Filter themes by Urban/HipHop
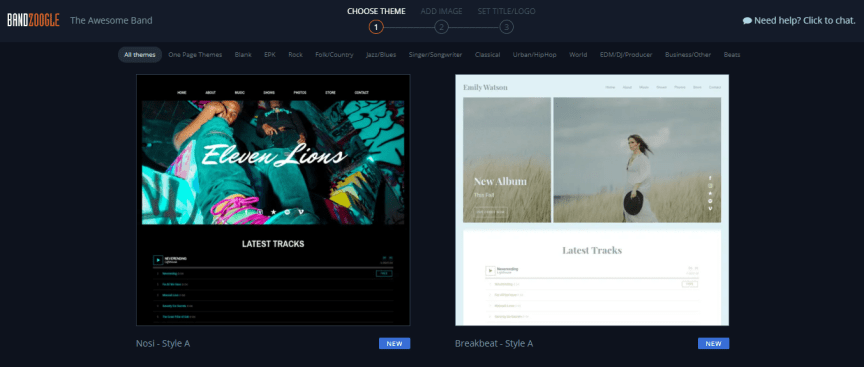The image size is (864, 367). click(x=534, y=55)
